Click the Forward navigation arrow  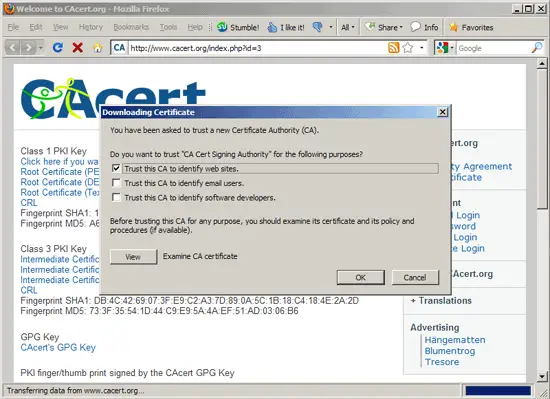28,48
